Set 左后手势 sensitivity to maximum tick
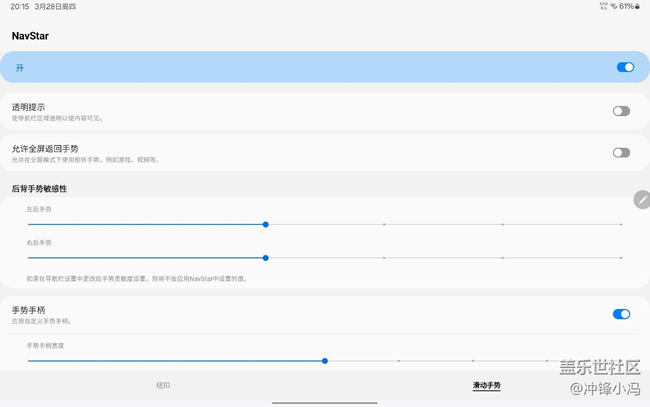Screen dimensions: 650x407 (620, 225)
